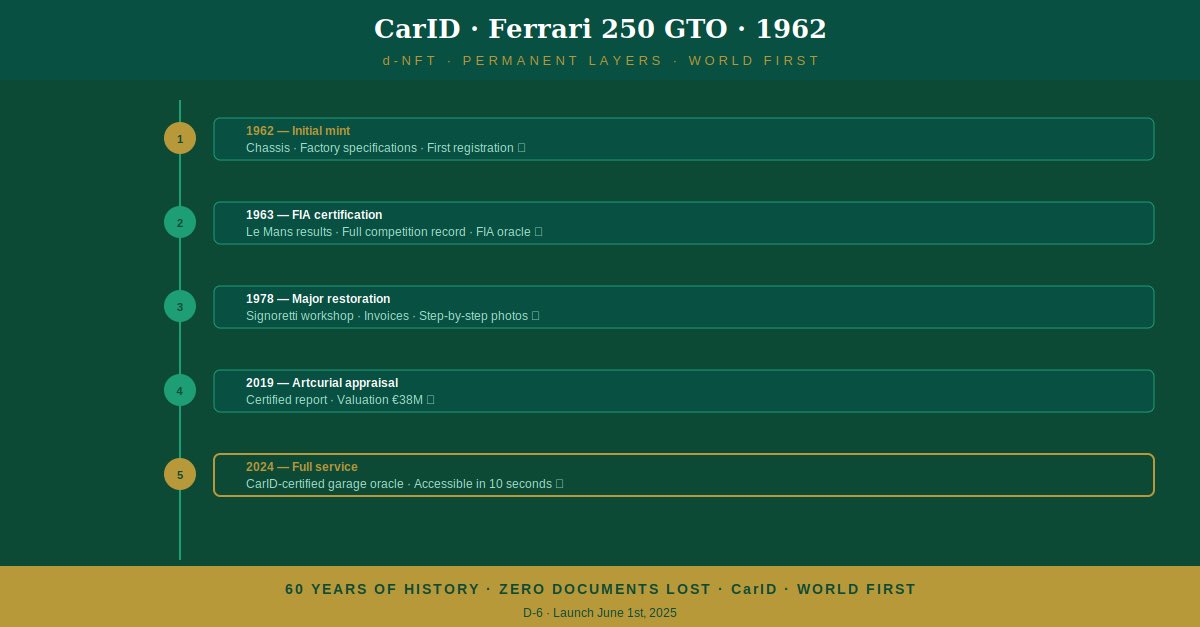Screen dimensions: 1200x627
Task: Click 'Chassis · Factory specifications · First registration' line
Action: (x=386, y=148)
